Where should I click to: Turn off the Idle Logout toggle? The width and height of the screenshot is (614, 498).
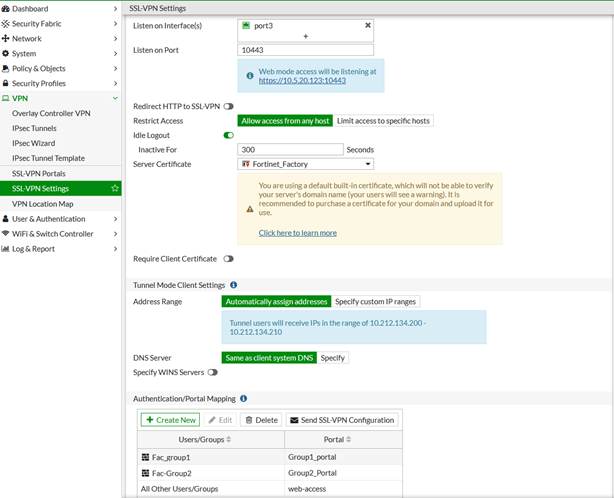pyautogui.click(x=229, y=135)
